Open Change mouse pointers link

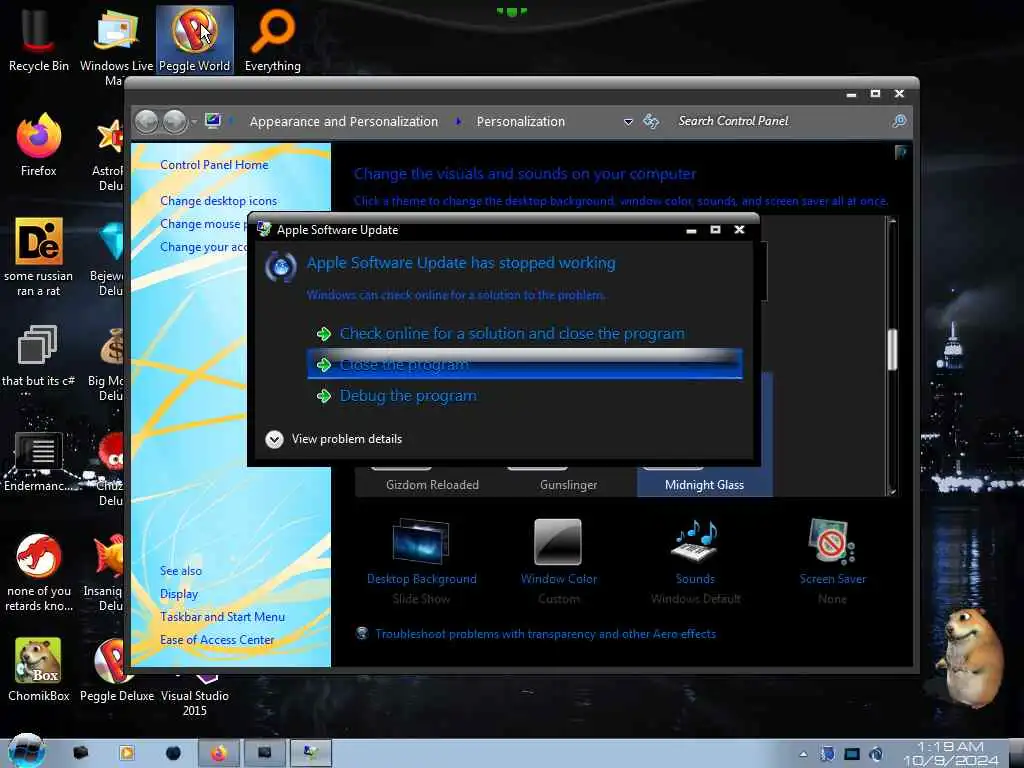coord(203,224)
